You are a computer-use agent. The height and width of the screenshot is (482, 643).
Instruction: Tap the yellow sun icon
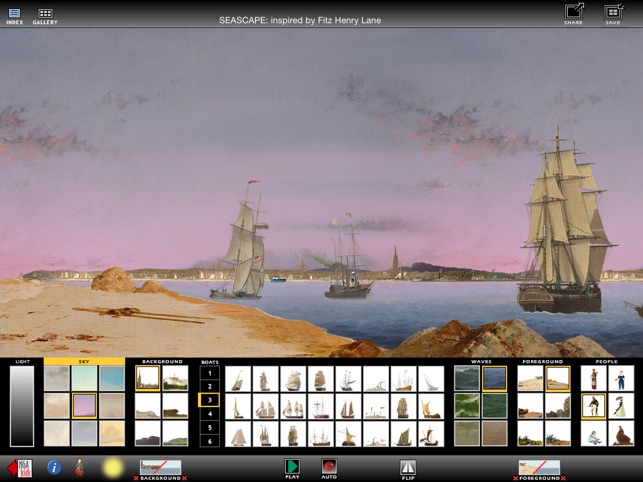coord(112,468)
